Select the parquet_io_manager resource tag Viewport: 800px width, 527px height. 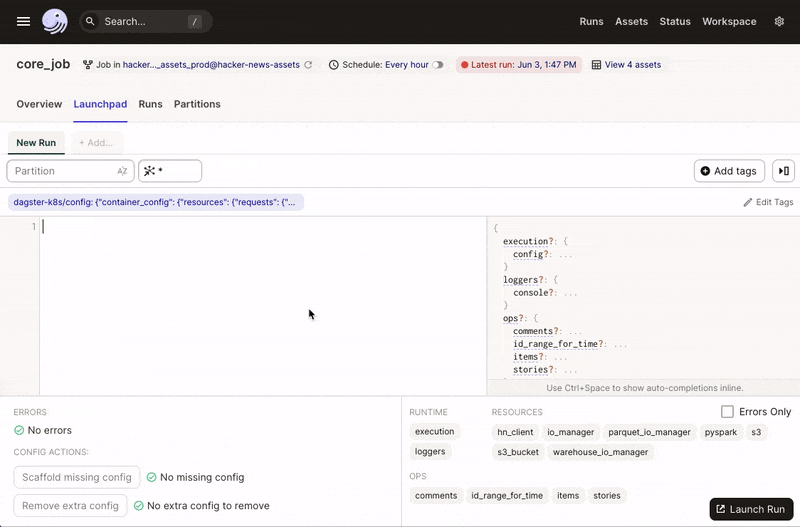click(649, 432)
